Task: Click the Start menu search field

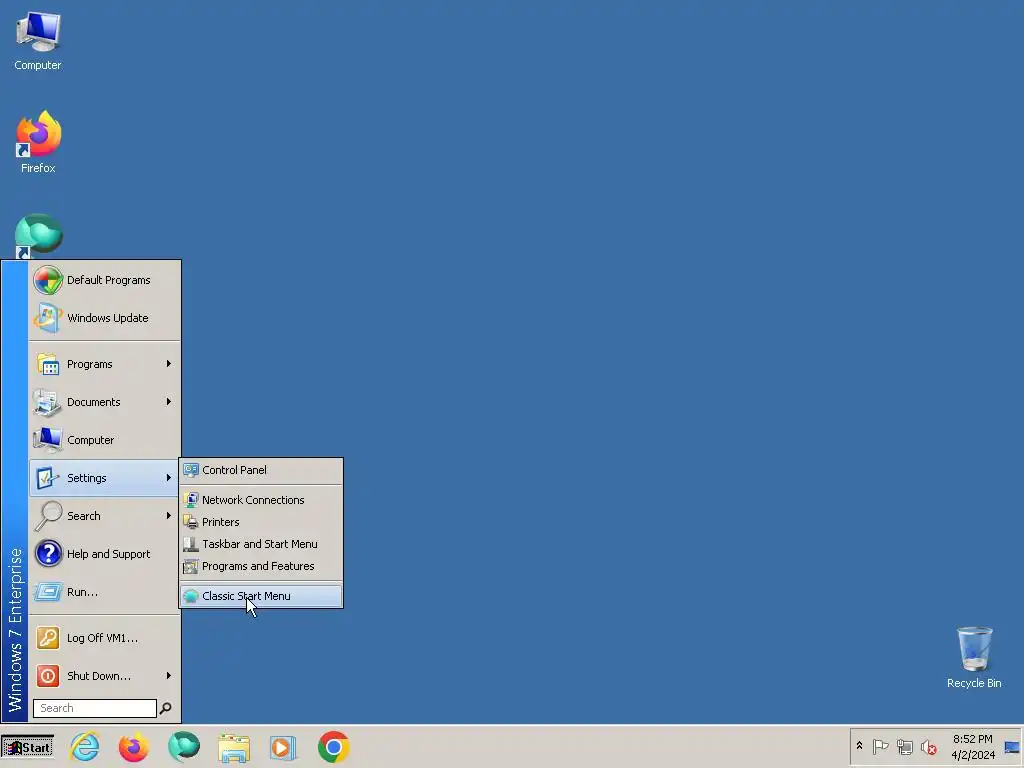Action: [x=95, y=708]
